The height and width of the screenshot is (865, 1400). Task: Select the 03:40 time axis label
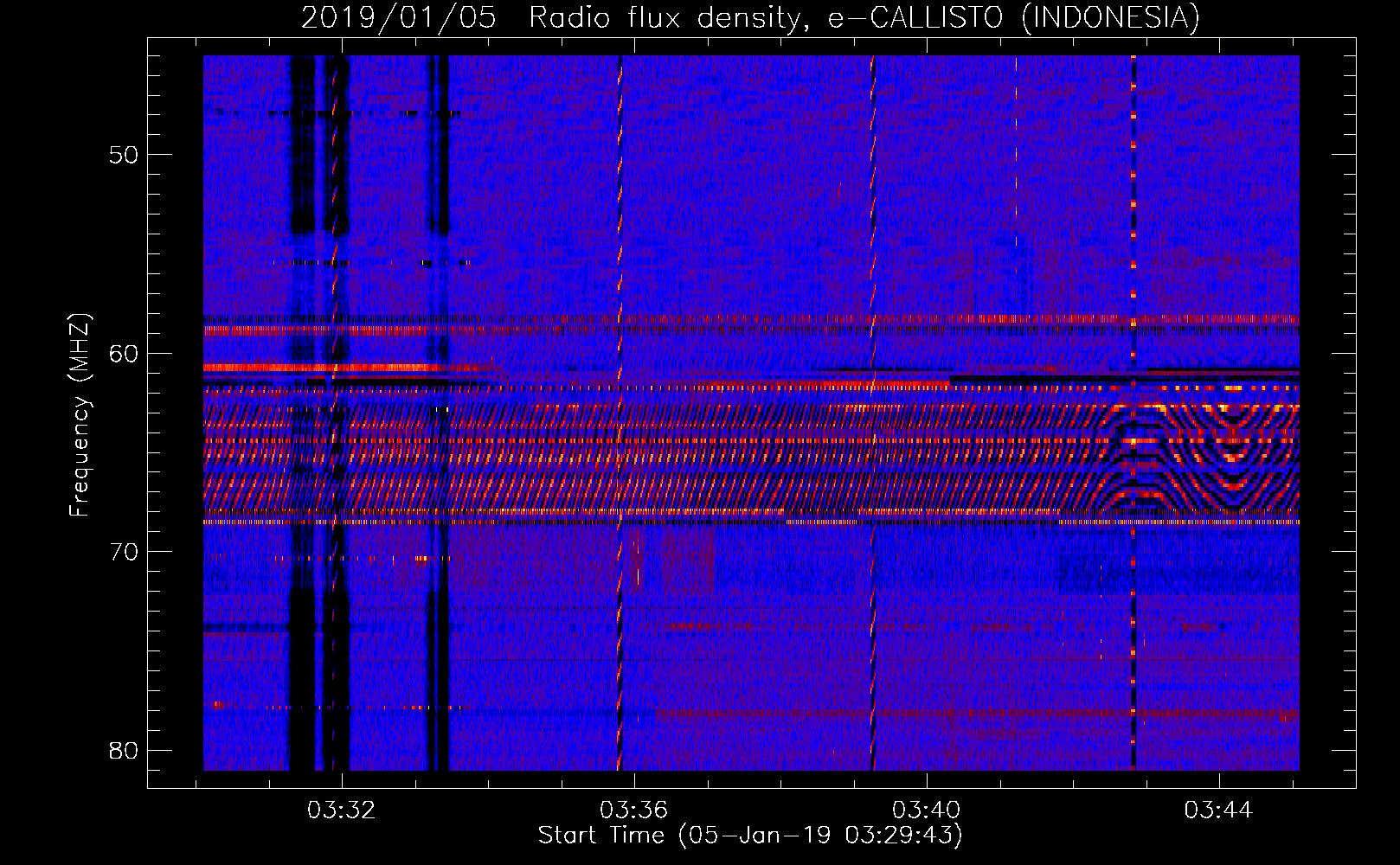coord(927,811)
